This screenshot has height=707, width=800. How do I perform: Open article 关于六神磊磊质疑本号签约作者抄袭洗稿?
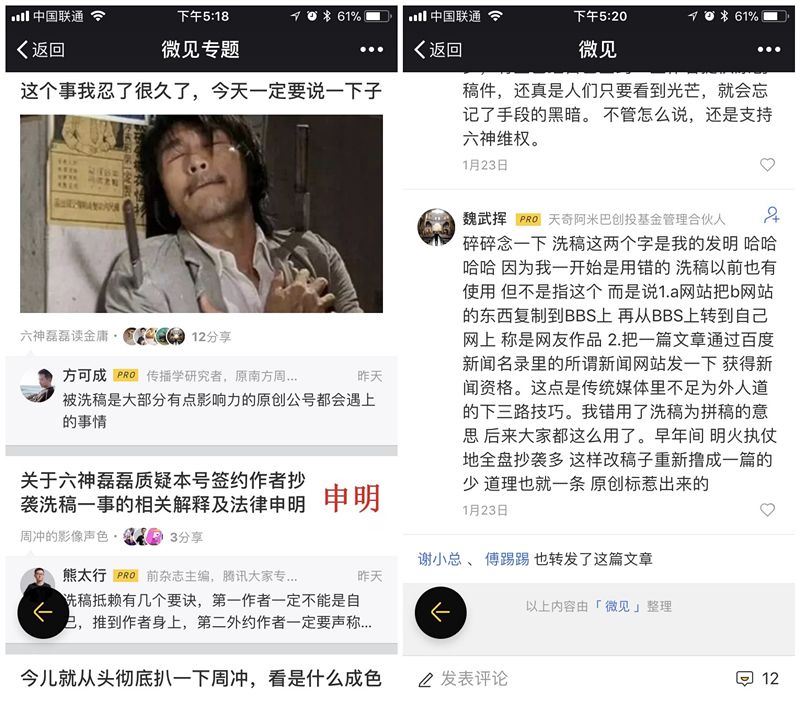(x=163, y=492)
